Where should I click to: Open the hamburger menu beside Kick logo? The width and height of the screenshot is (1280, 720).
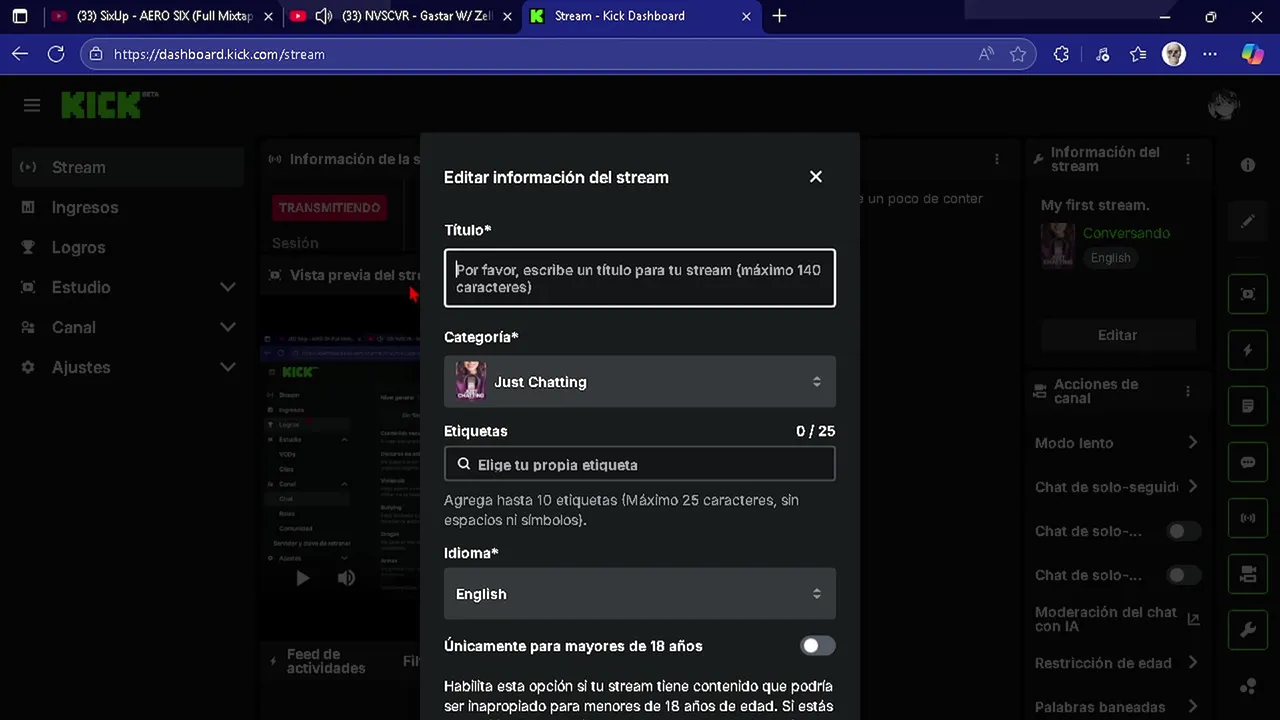(32, 105)
